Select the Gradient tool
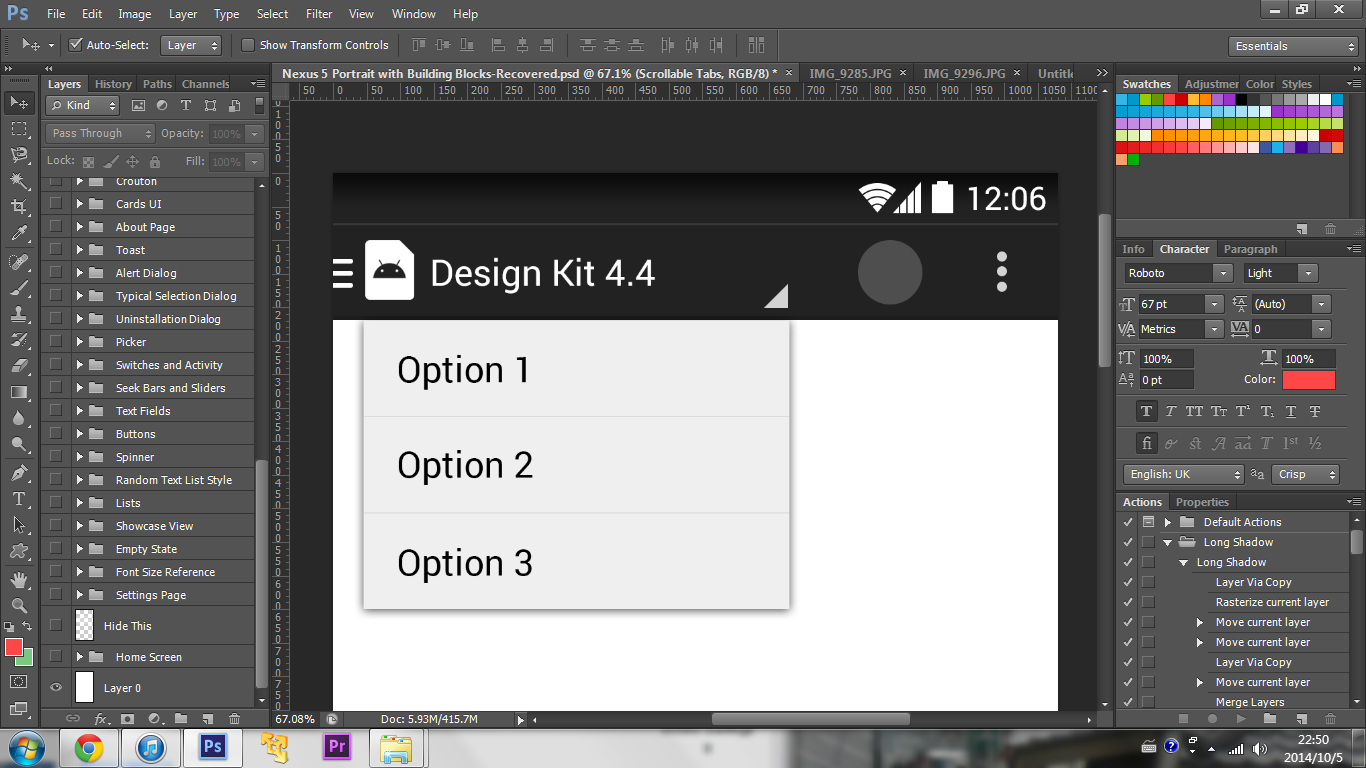 pyautogui.click(x=18, y=392)
